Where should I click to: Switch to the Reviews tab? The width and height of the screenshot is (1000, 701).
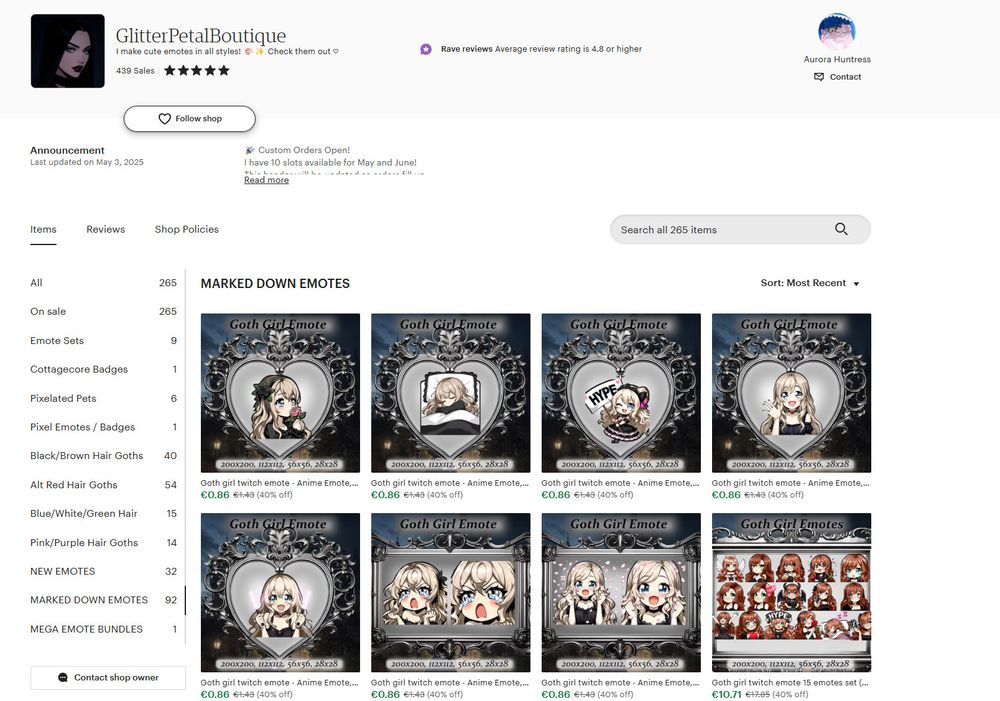(106, 230)
